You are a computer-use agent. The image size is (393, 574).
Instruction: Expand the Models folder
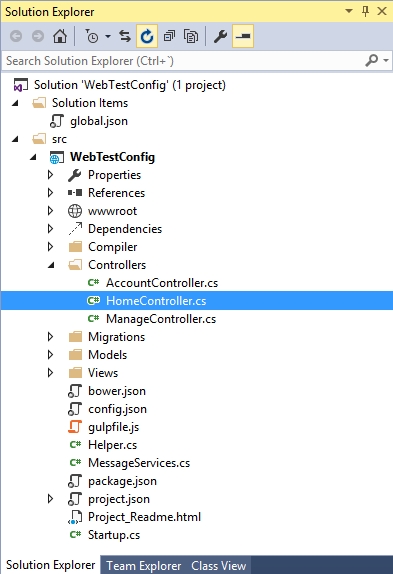pyautogui.click(x=50, y=355)
